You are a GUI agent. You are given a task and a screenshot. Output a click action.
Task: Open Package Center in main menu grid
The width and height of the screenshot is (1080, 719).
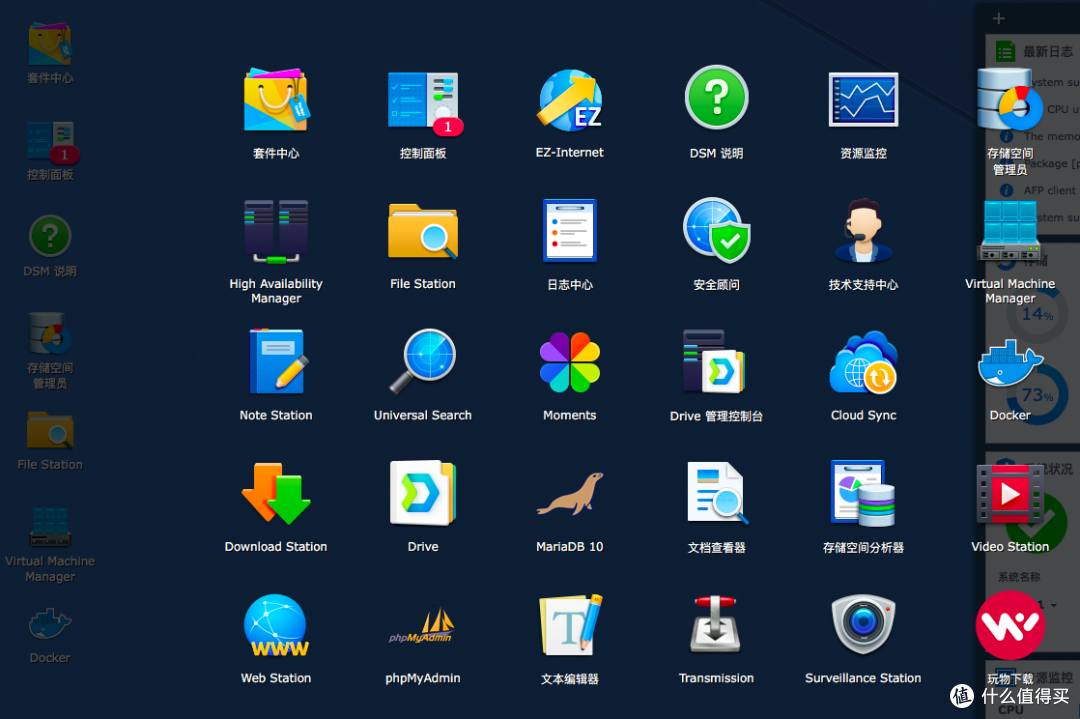point(276,101)
